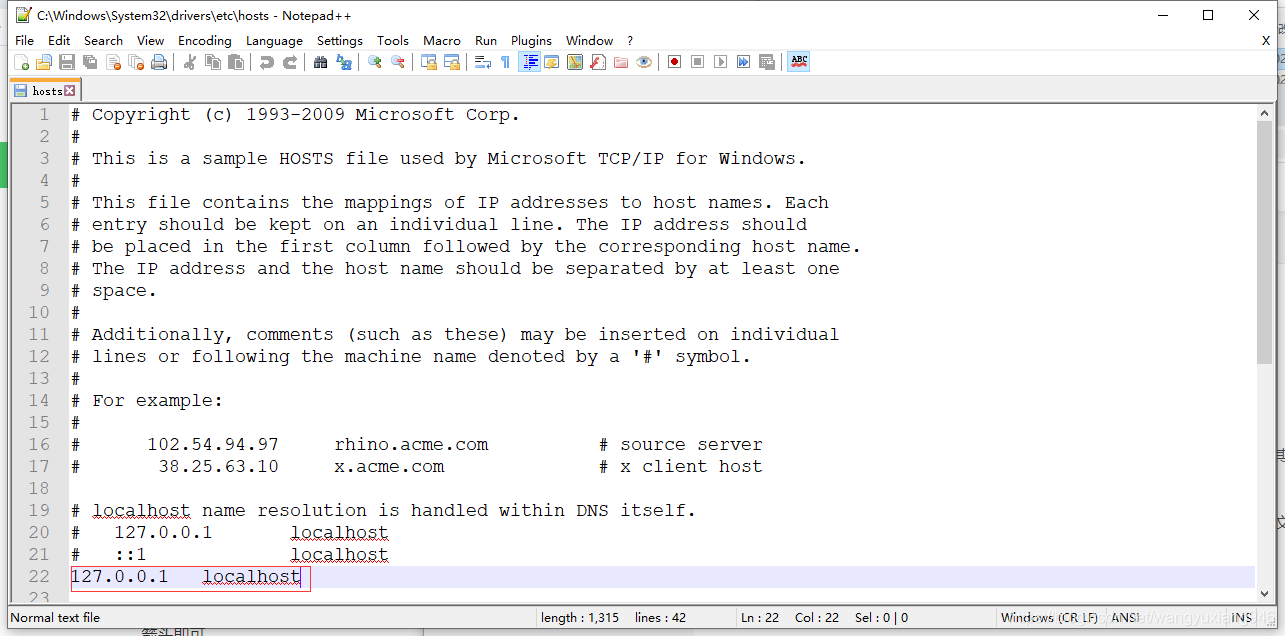Open the View menu
This screenshot has height=636, width=1285.
coord(151,41)
